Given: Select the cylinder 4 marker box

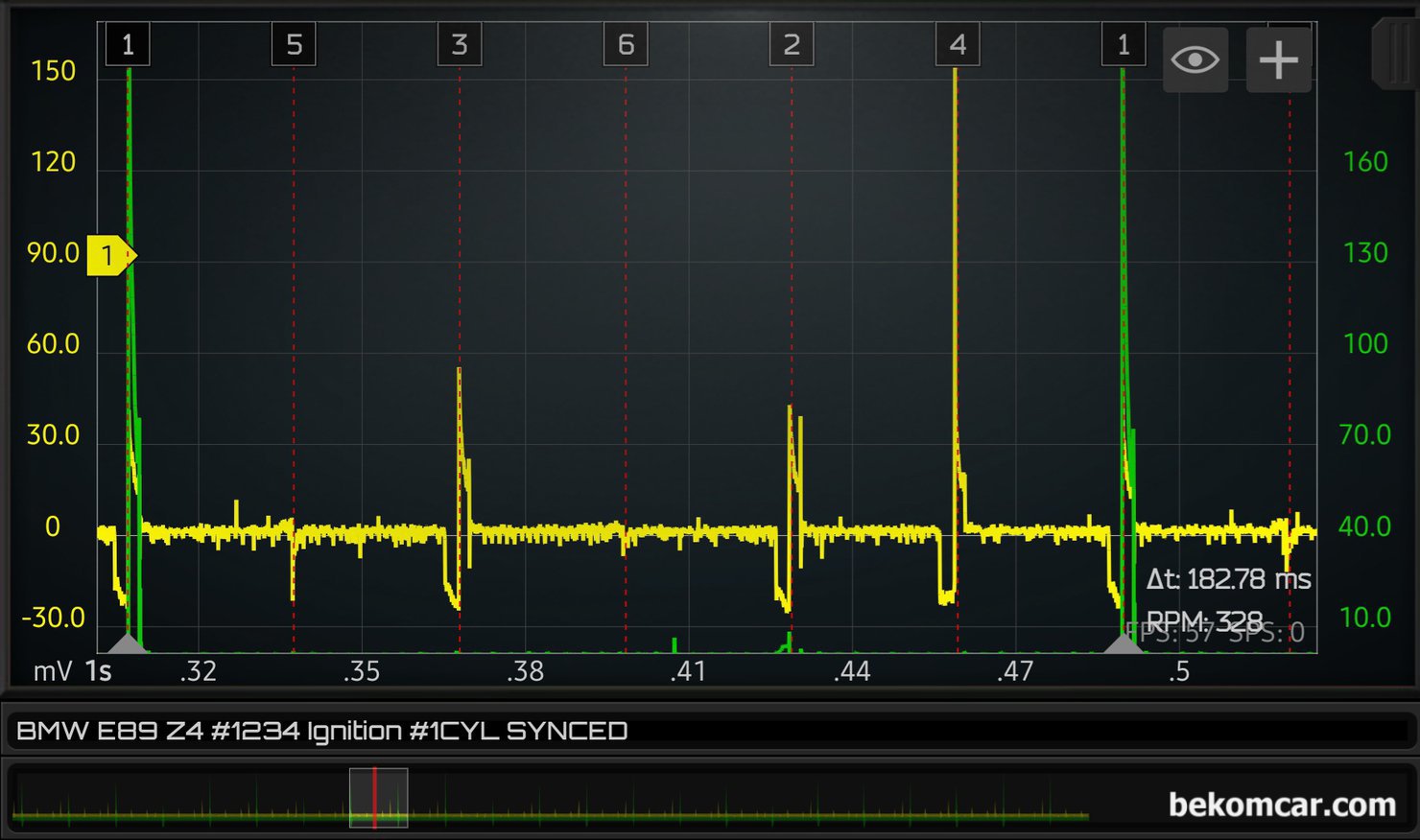Looking at the screenshot, I should point(958,45).
